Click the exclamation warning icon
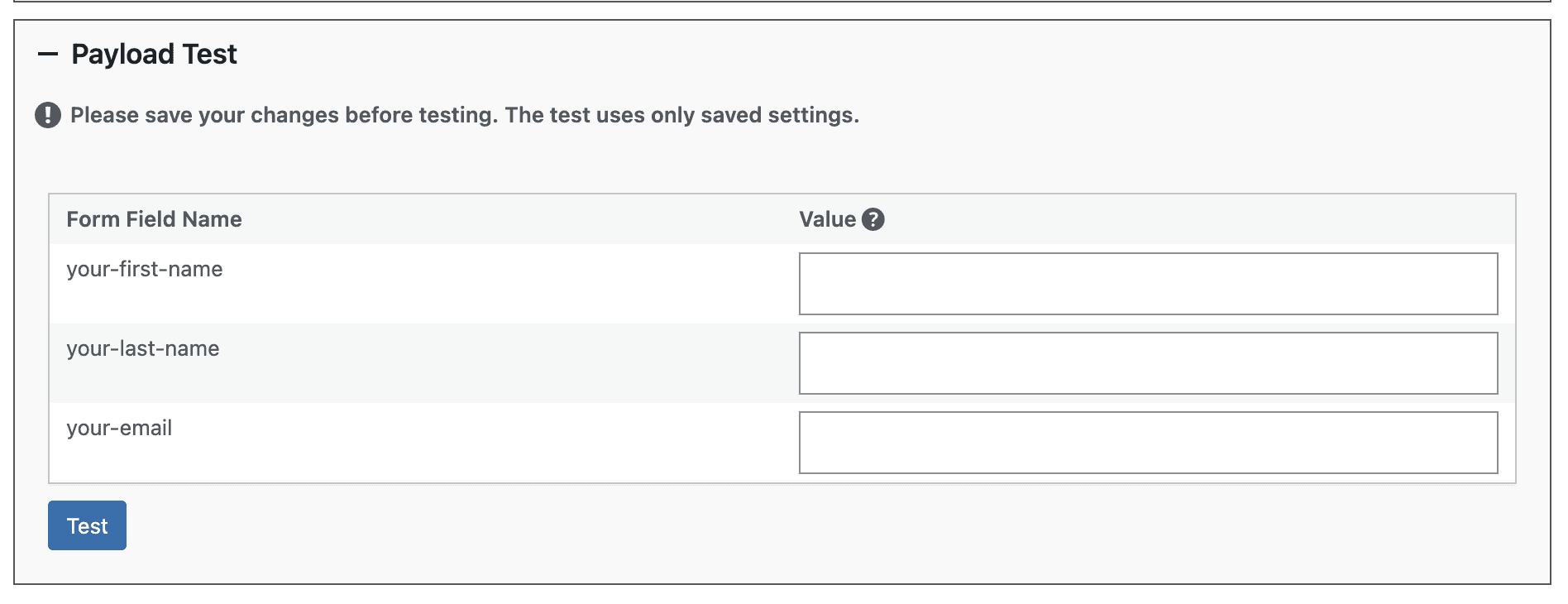 pos(48,115)
